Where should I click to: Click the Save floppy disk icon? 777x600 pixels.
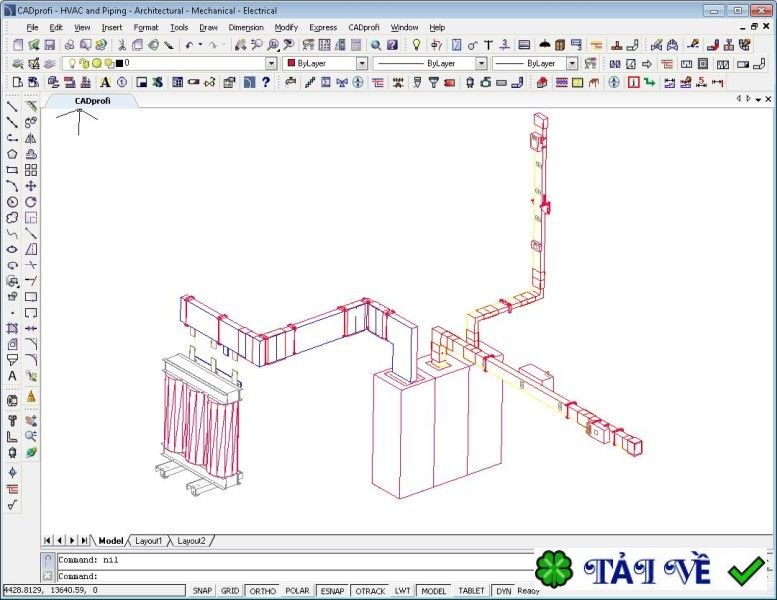tap(50, 45)
